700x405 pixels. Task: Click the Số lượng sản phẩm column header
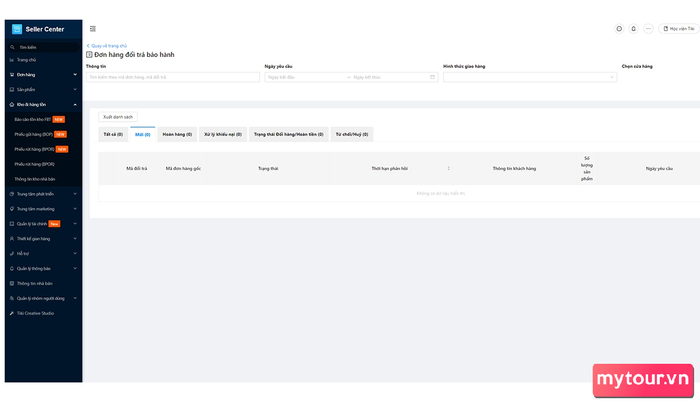587,168
